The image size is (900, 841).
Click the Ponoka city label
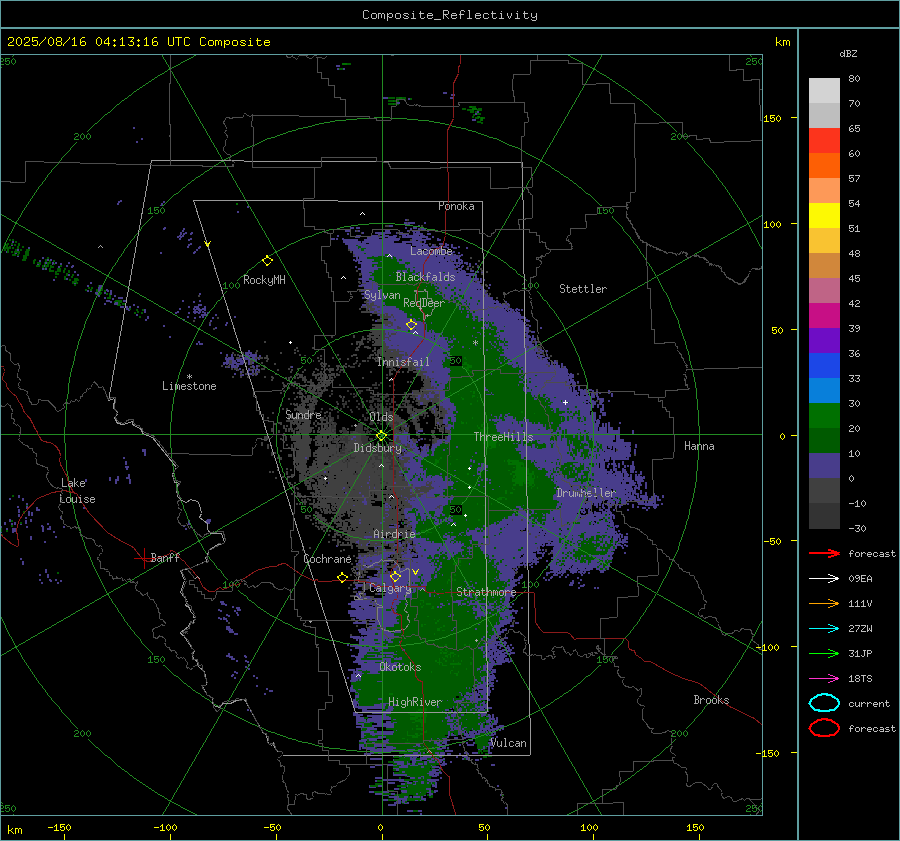[456, 206]
